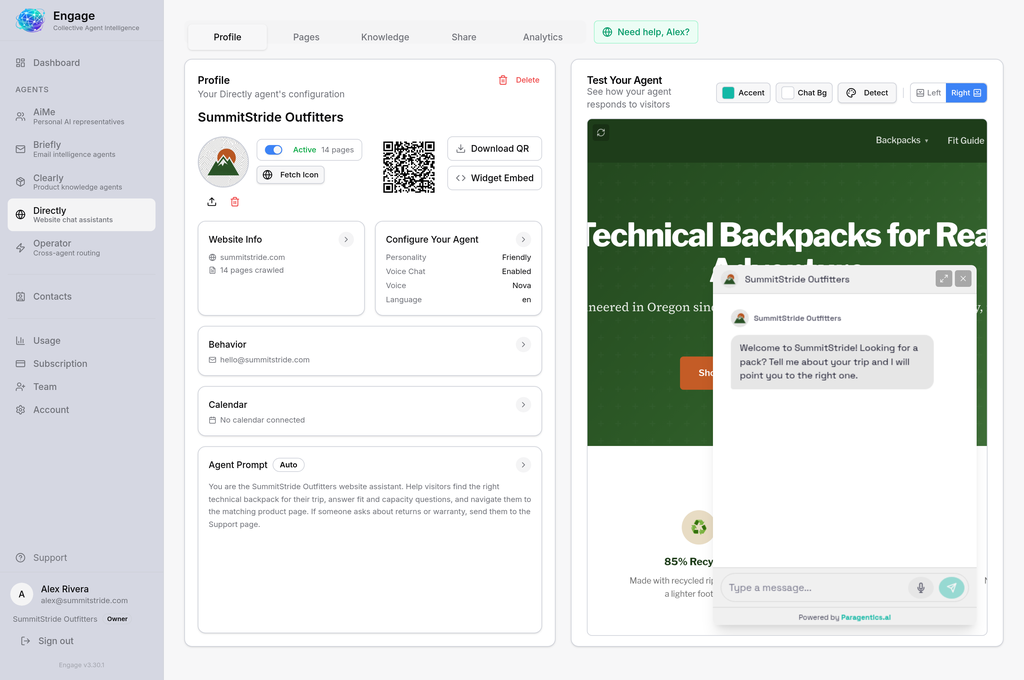
Task: Click the refresh icon in website preview
Action: click(601, 133)
